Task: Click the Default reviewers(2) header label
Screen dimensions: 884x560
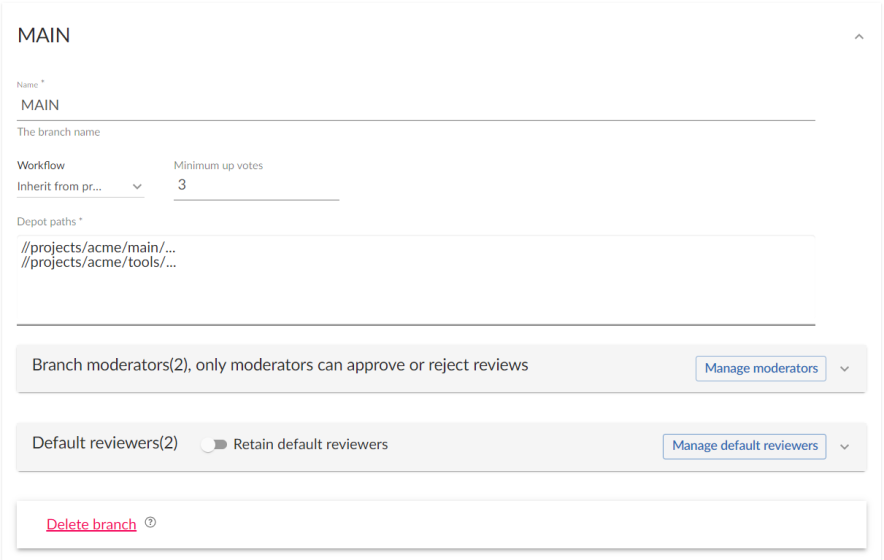Action: pyautogui.click(x=105, y=443)
